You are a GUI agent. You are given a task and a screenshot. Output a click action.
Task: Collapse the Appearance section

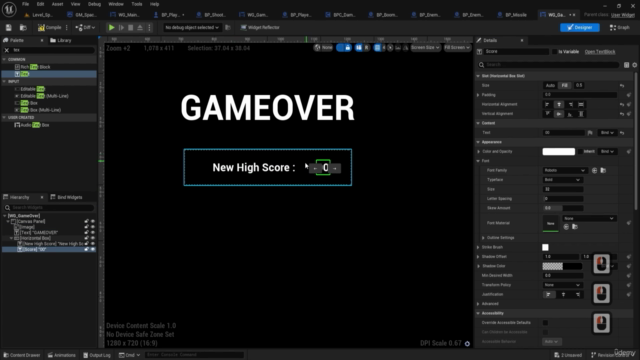pos(478,142)
